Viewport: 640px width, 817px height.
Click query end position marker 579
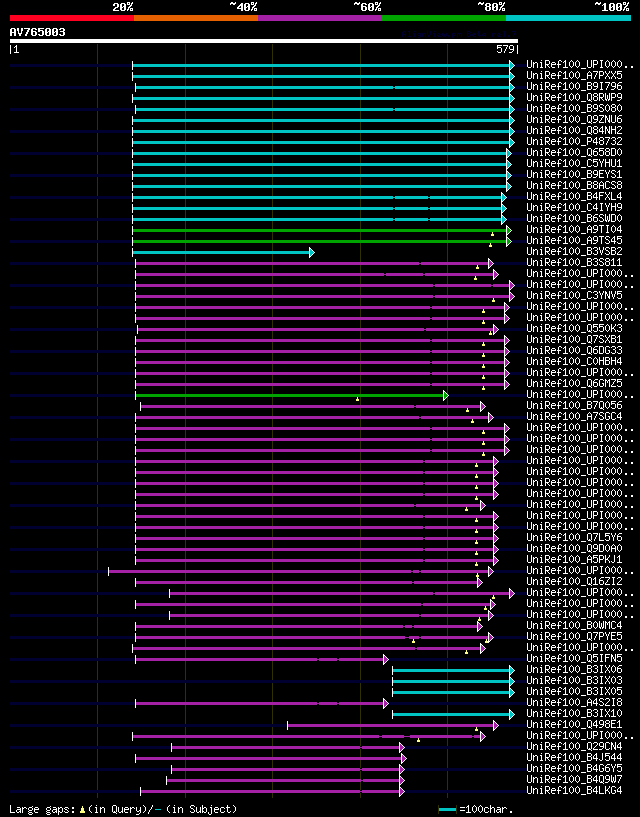pos(507,49)
